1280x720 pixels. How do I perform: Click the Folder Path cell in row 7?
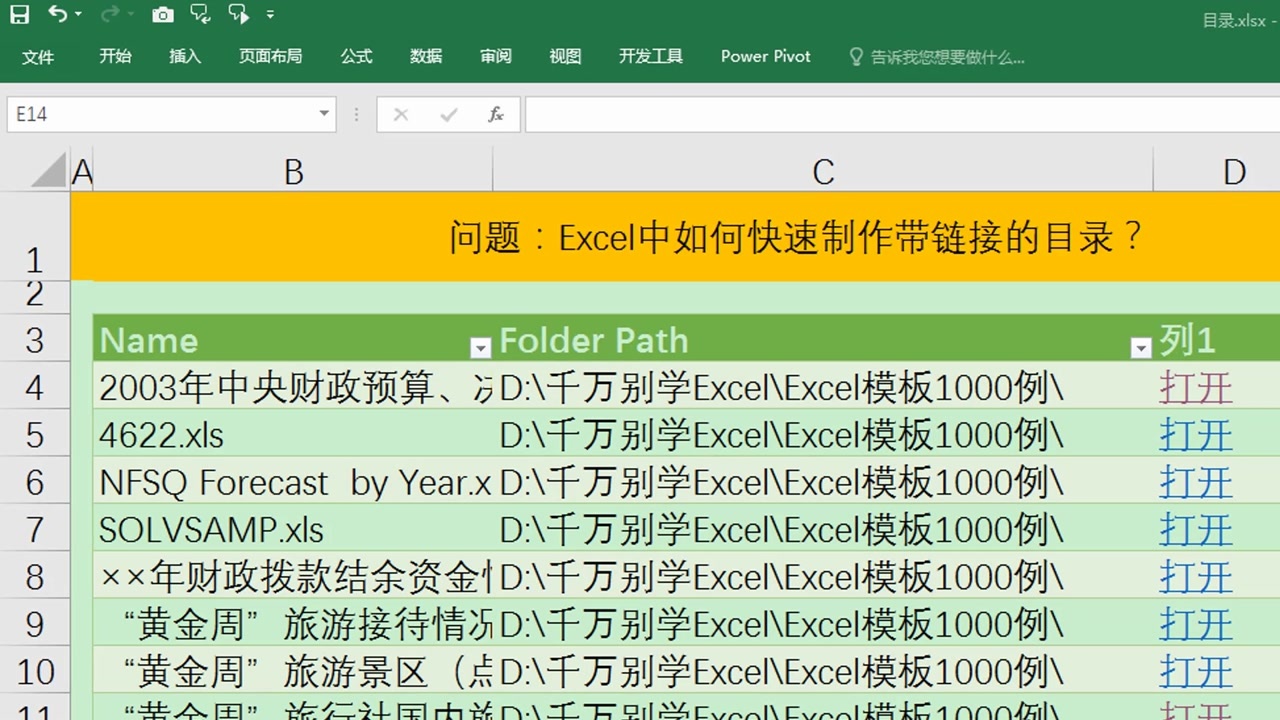823,530
